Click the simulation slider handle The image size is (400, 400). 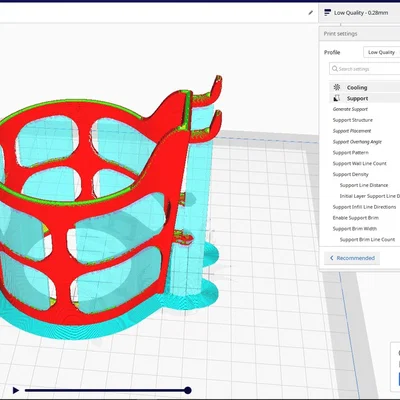click(x=188, y=390)
